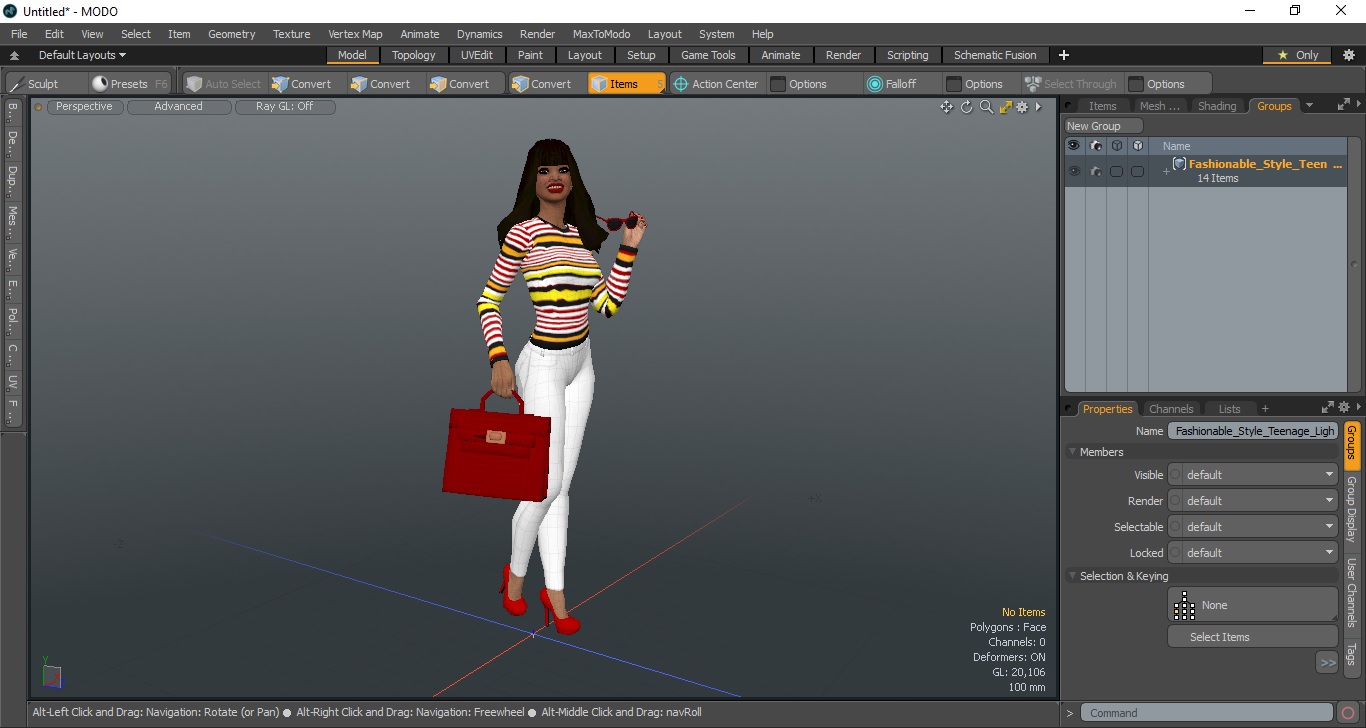The height and width of the screenshot is (728, 1366).
Task: Open the Geometry menu
Action: point(231,34)
